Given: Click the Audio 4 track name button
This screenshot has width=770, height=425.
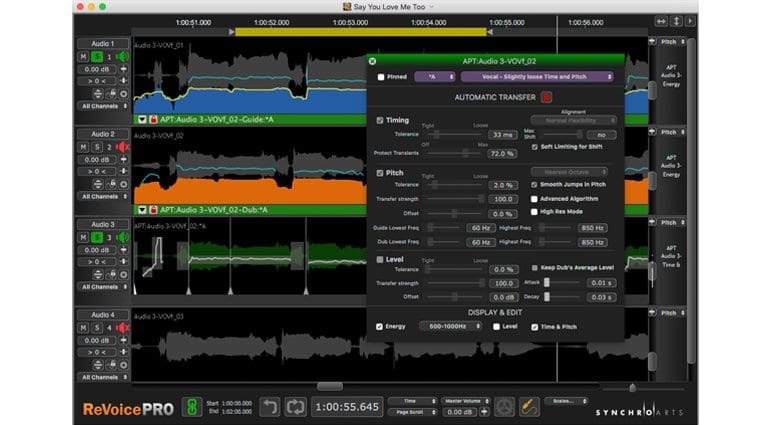Looking at the screenshot, I should [103, 315].
